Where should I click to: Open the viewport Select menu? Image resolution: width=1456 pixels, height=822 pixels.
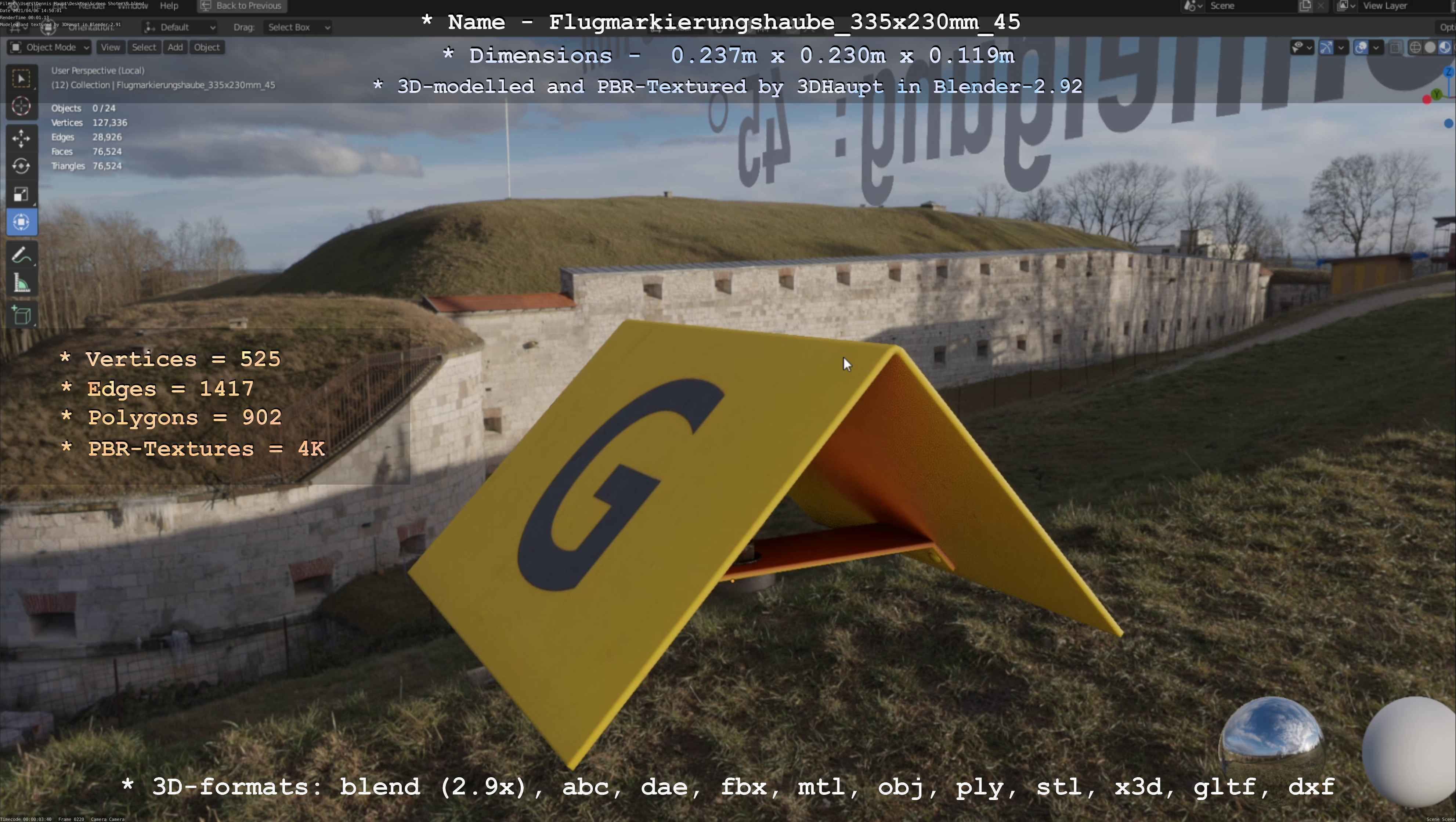tap(144, 47)
